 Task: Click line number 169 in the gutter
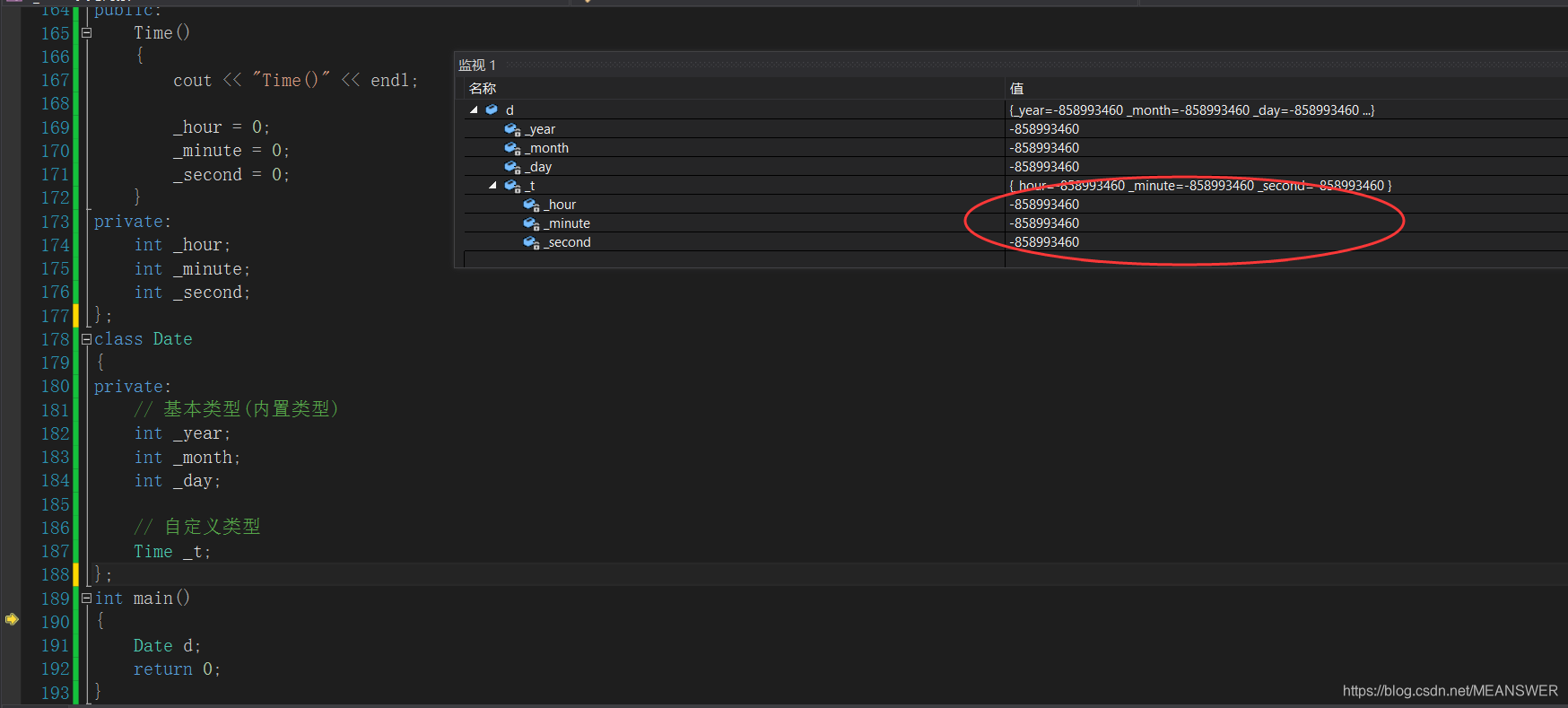point(55,127)
